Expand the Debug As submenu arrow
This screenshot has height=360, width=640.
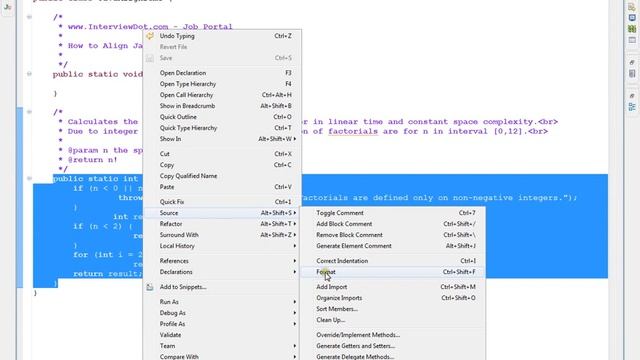point(295,313)
